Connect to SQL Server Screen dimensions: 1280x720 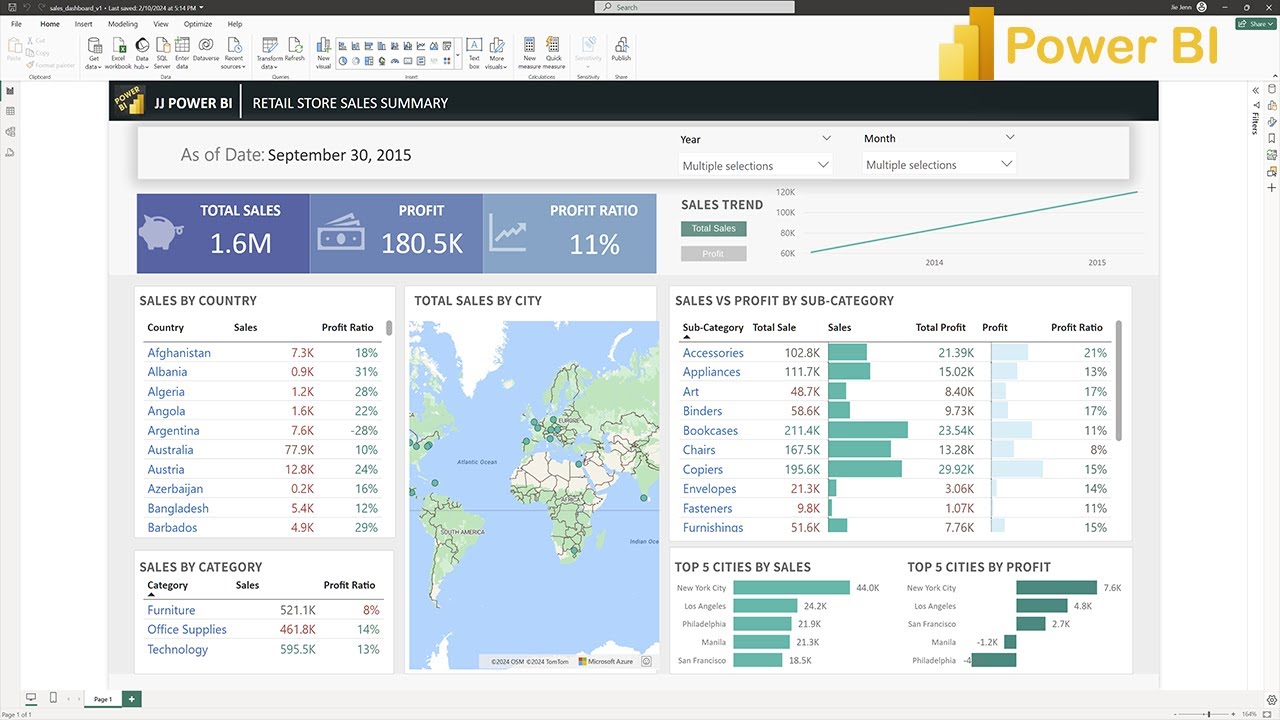[162, 53]
